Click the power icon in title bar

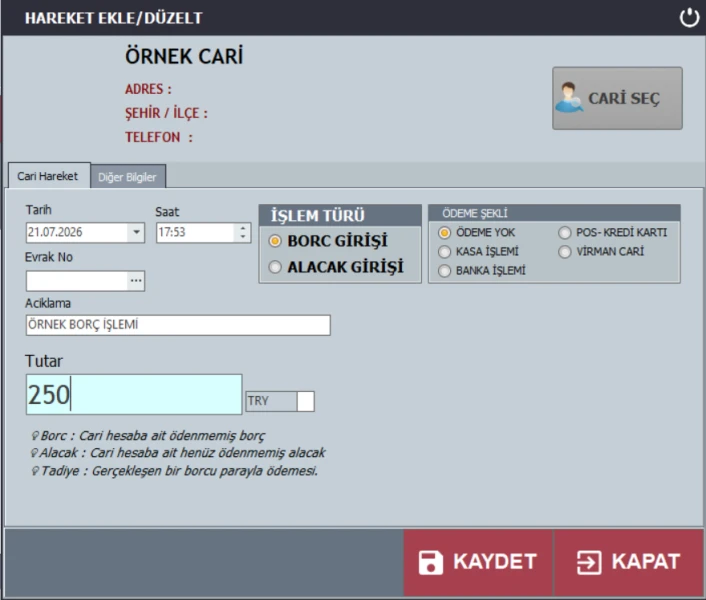(689, 18)
